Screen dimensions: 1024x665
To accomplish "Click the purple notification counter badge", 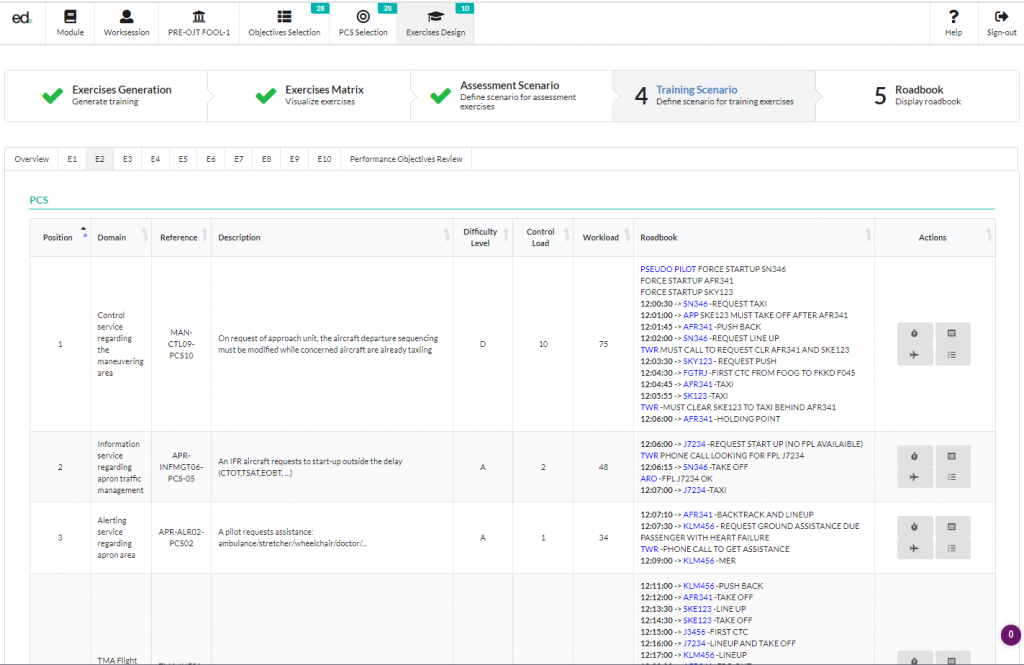I will point(1010,634).
